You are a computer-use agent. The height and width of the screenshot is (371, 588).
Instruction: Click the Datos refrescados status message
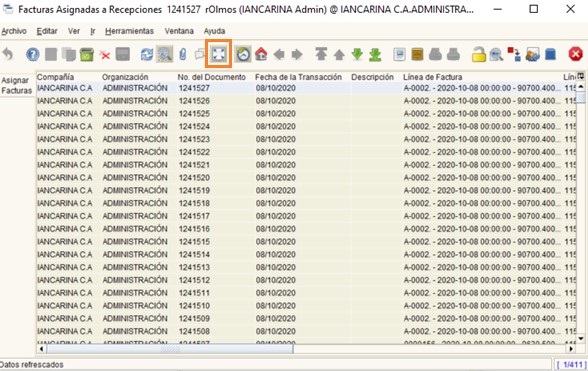32,365
